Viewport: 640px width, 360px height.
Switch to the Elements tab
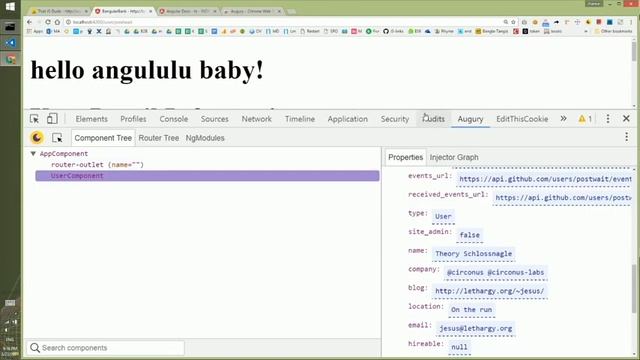click(x=91, y=119)
